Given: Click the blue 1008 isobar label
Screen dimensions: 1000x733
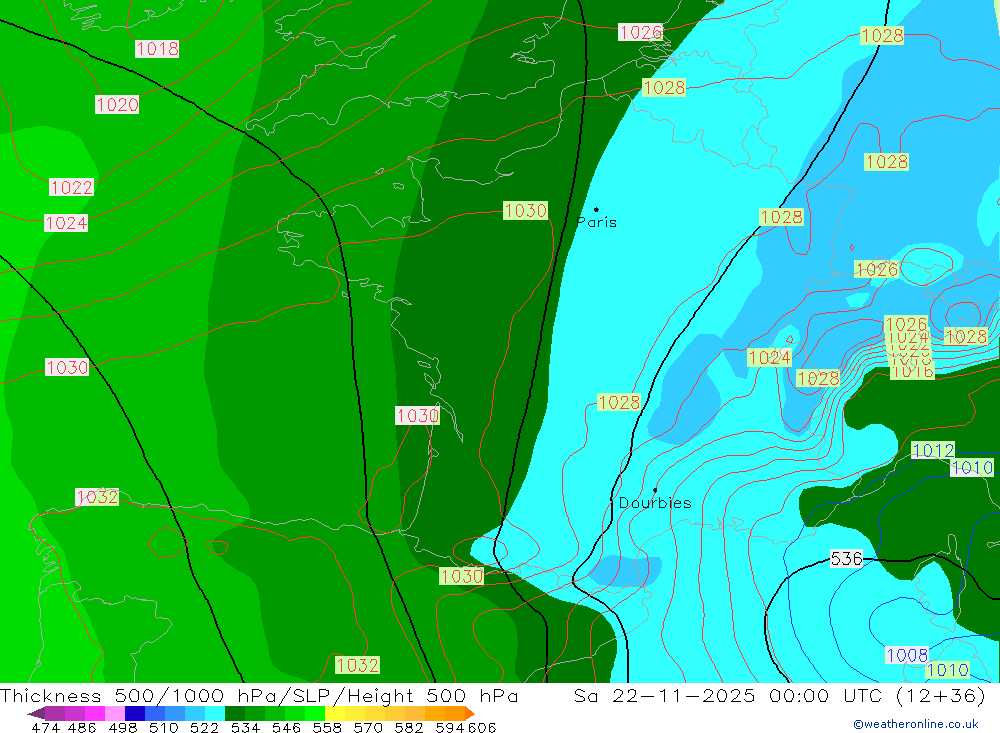Looking at the screenshot, I should 907,655.
